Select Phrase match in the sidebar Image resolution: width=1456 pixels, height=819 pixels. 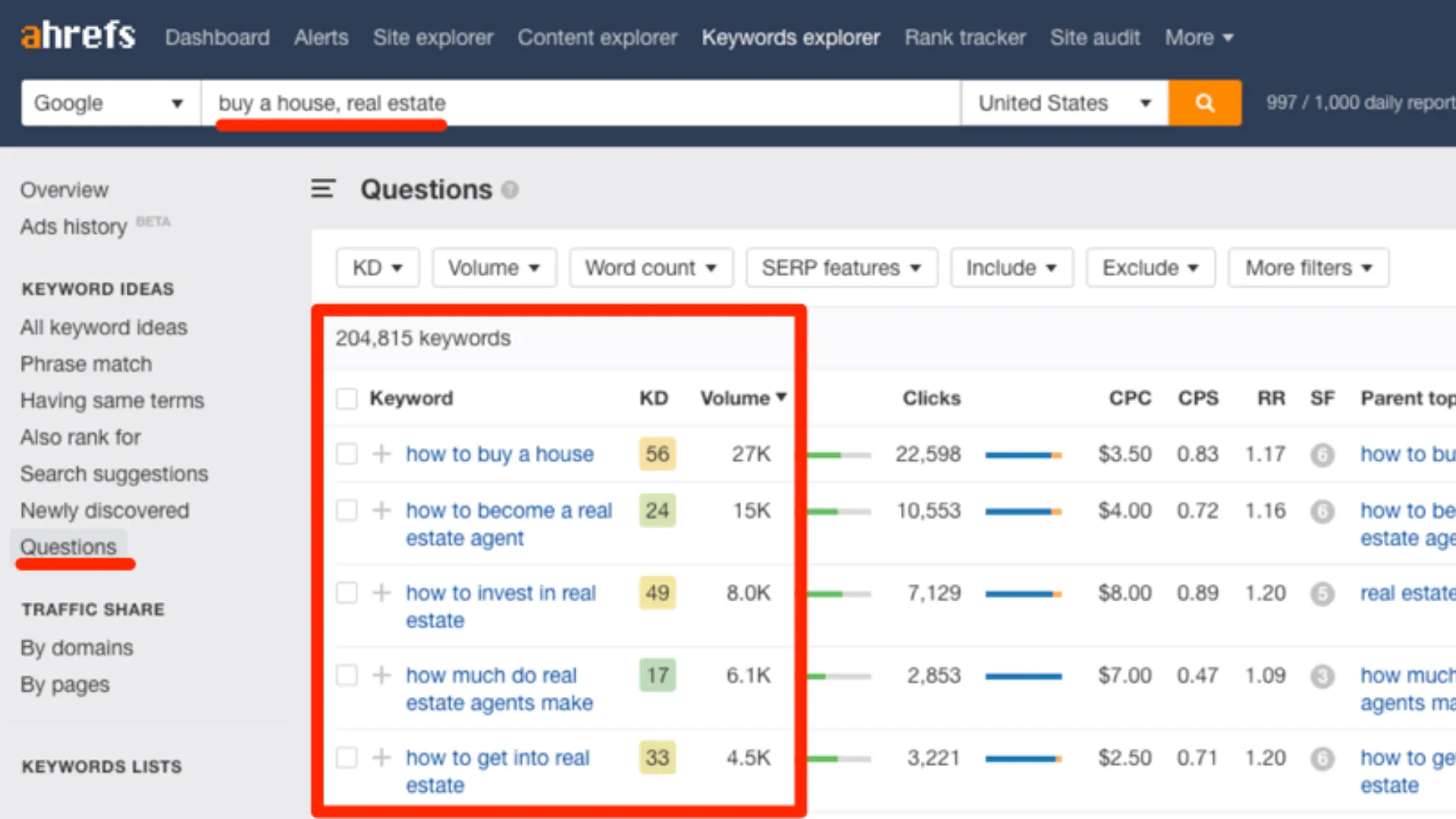pyautogui.click(x=86, y=364)
